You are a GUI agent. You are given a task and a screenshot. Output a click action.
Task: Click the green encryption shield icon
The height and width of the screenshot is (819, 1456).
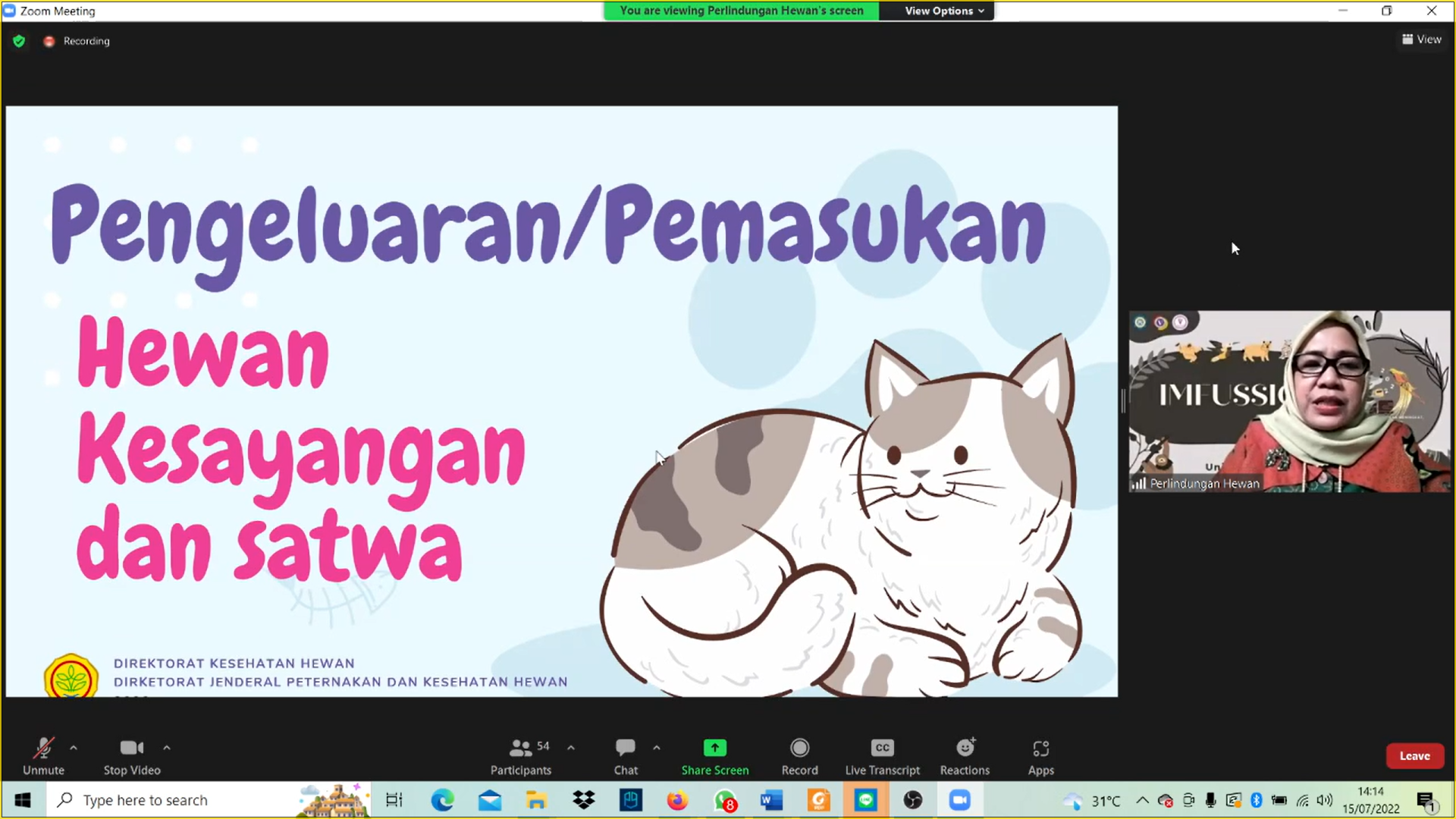(19, 41)
